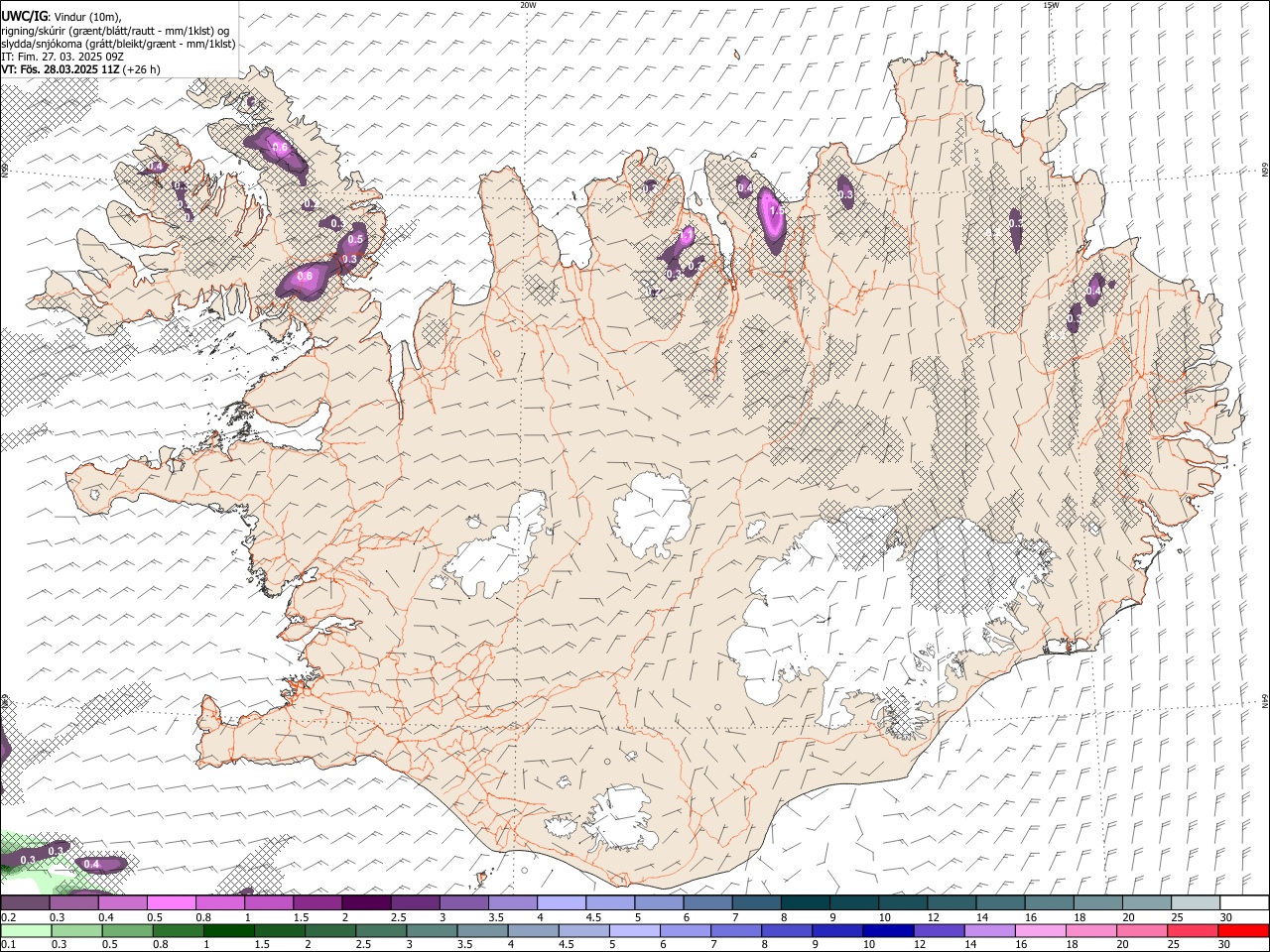Pick the bottom-row swatch between 4 and 4.5
This screenshot has height=952, width=1270.
[x=533, y=930]
